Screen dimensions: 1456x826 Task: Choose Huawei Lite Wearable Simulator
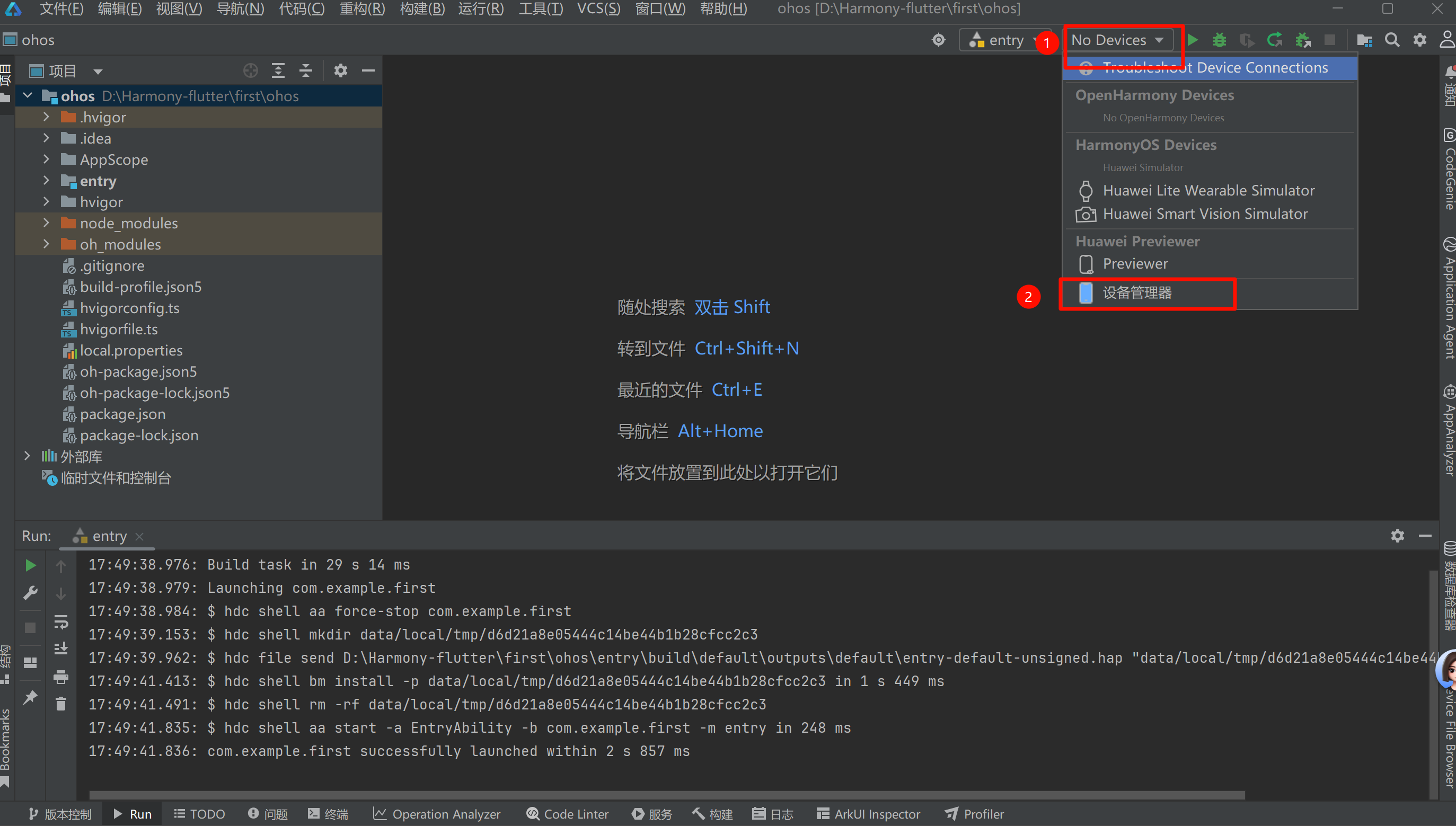(1208, 190)
